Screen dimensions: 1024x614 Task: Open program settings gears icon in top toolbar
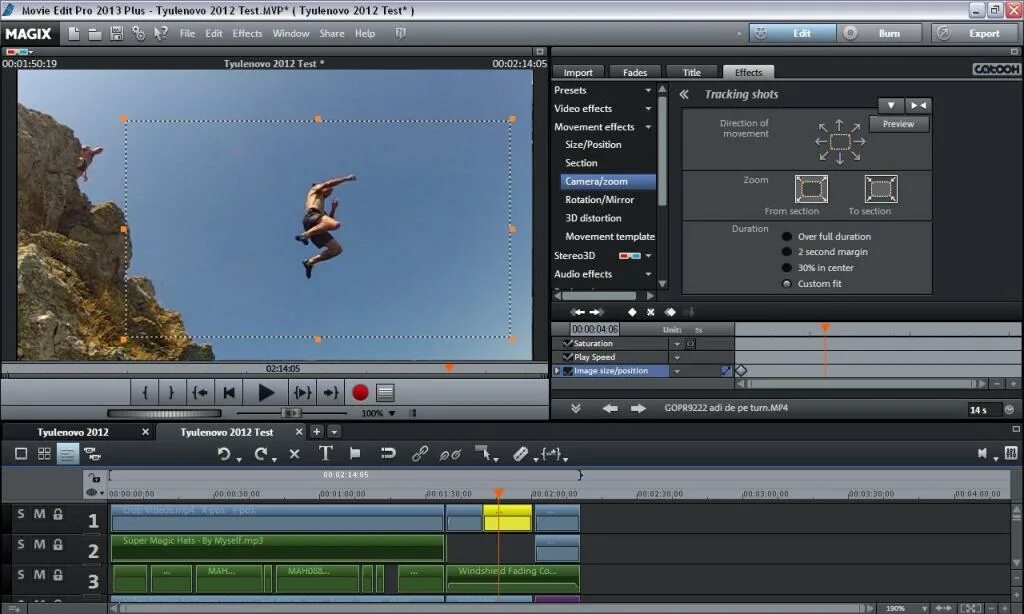coord(138,33)
